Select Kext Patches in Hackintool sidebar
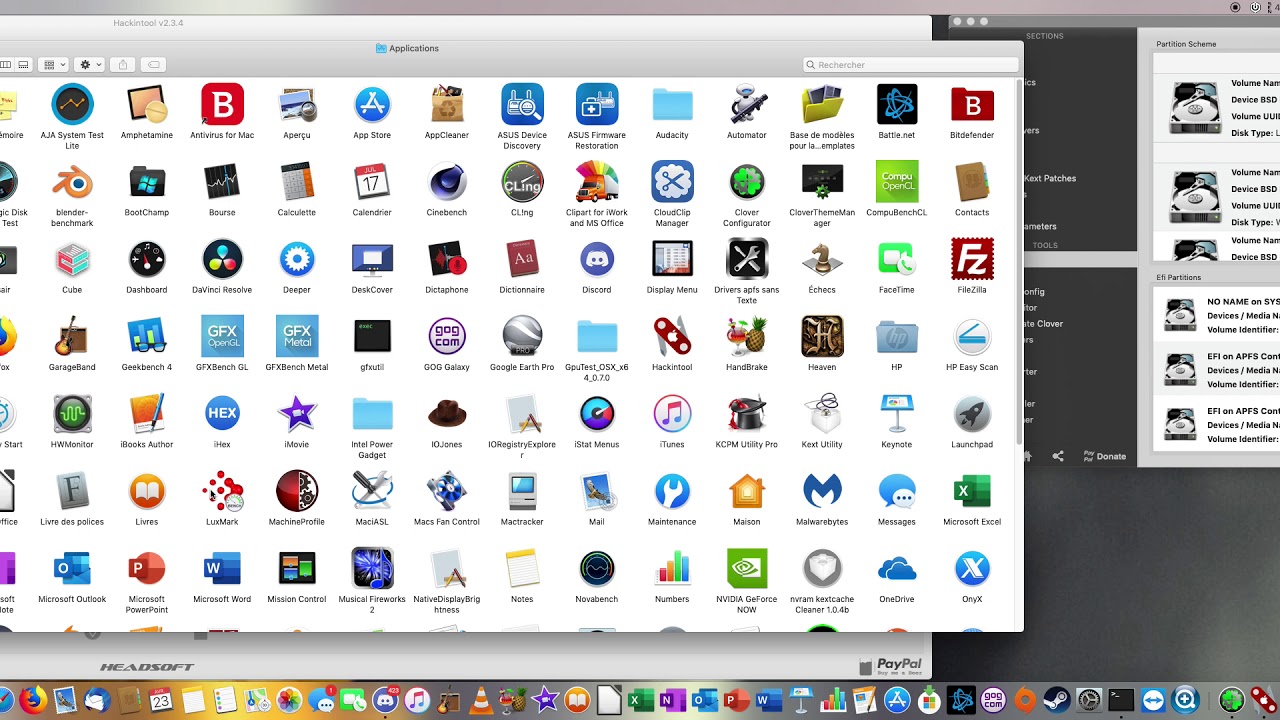The height and width of the screenshot is (720, 1280). pyautogui.click(x=1050, y=178)
